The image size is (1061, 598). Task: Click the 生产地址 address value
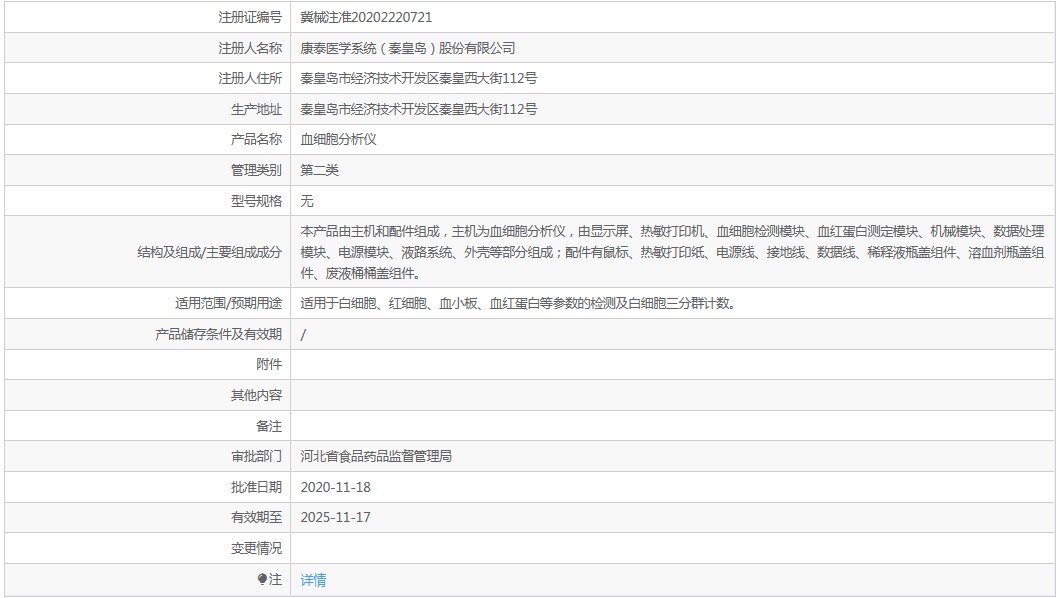(x=418, y=109)
